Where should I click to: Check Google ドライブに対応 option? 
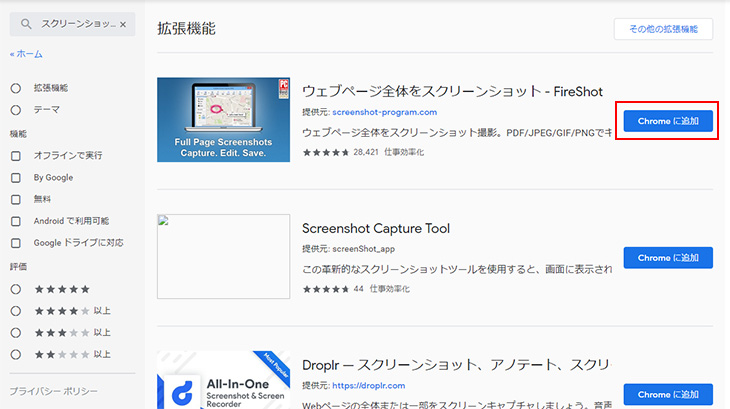point(16,243)
